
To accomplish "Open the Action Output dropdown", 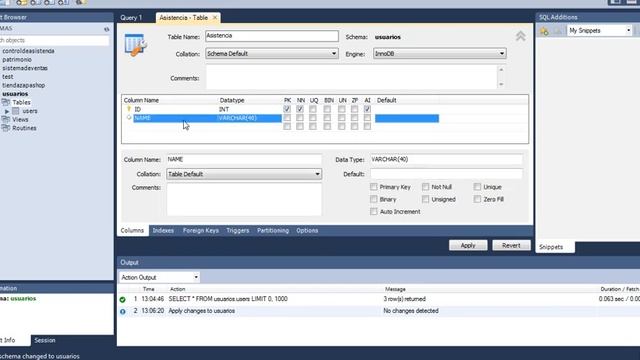I will tap(159, 278).
